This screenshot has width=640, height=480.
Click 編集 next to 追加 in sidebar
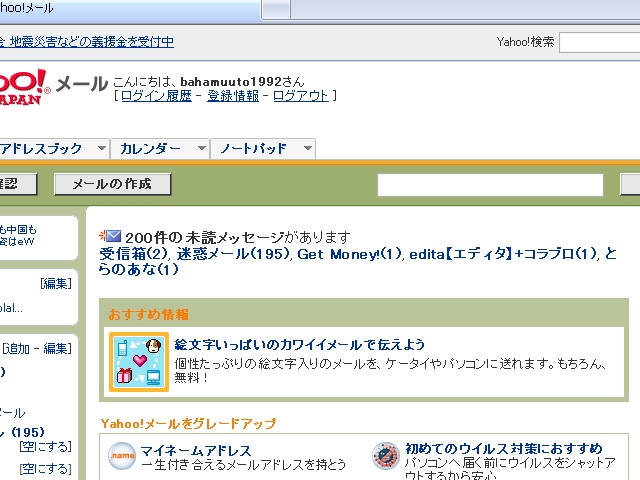coord(56,349)
